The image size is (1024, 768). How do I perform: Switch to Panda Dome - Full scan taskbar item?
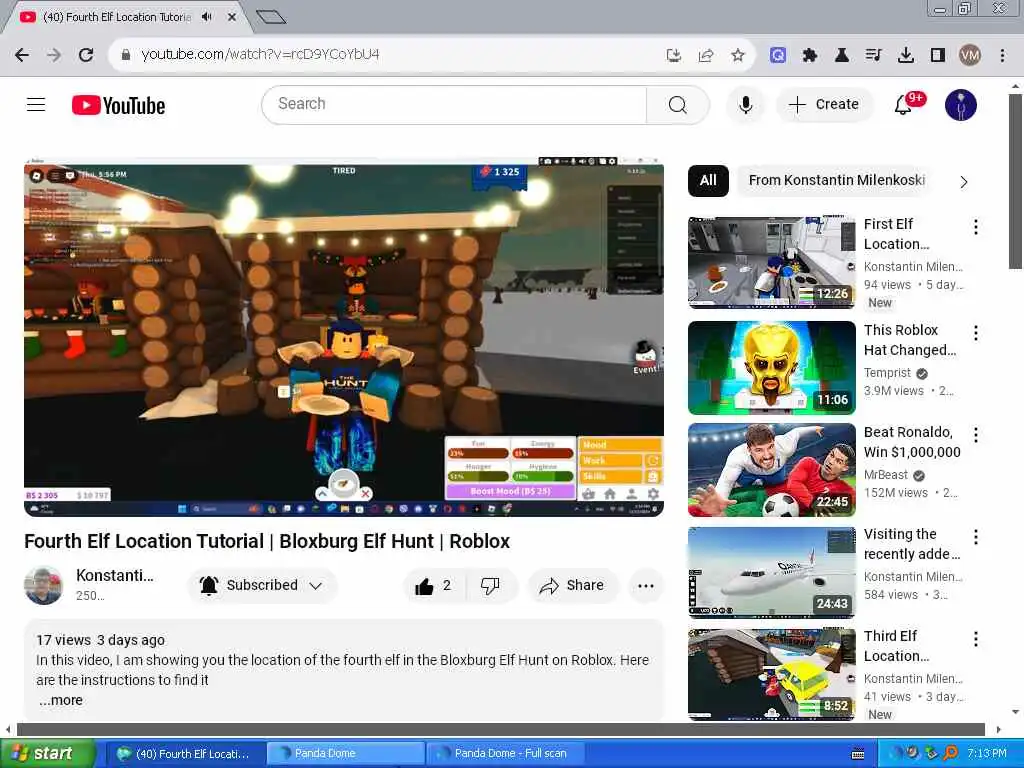click(x=506, y=754)
